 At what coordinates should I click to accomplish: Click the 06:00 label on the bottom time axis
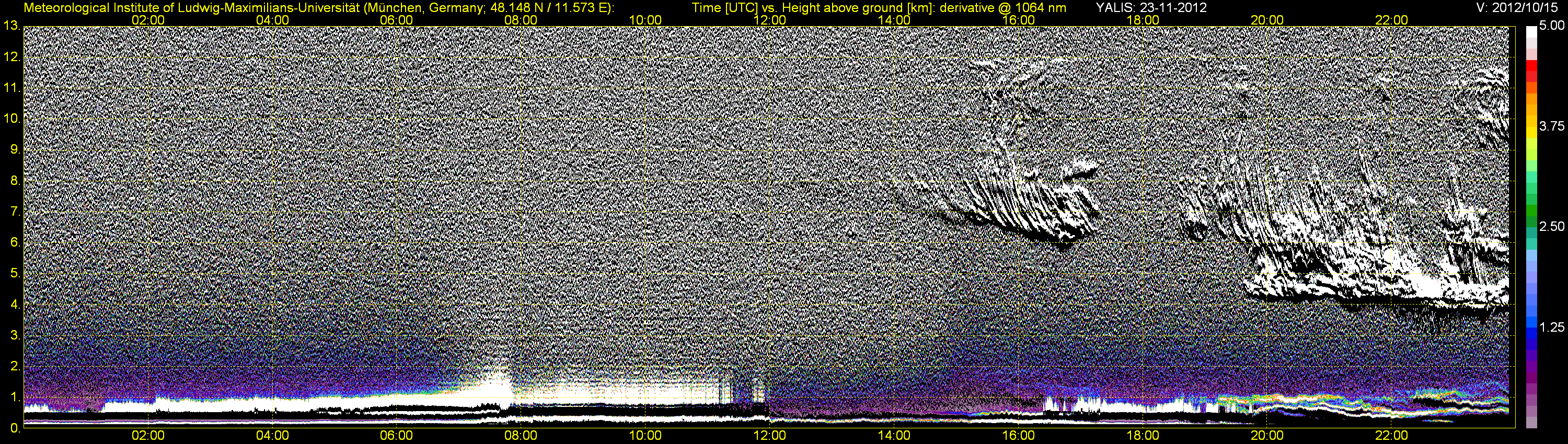click(396, 436)
